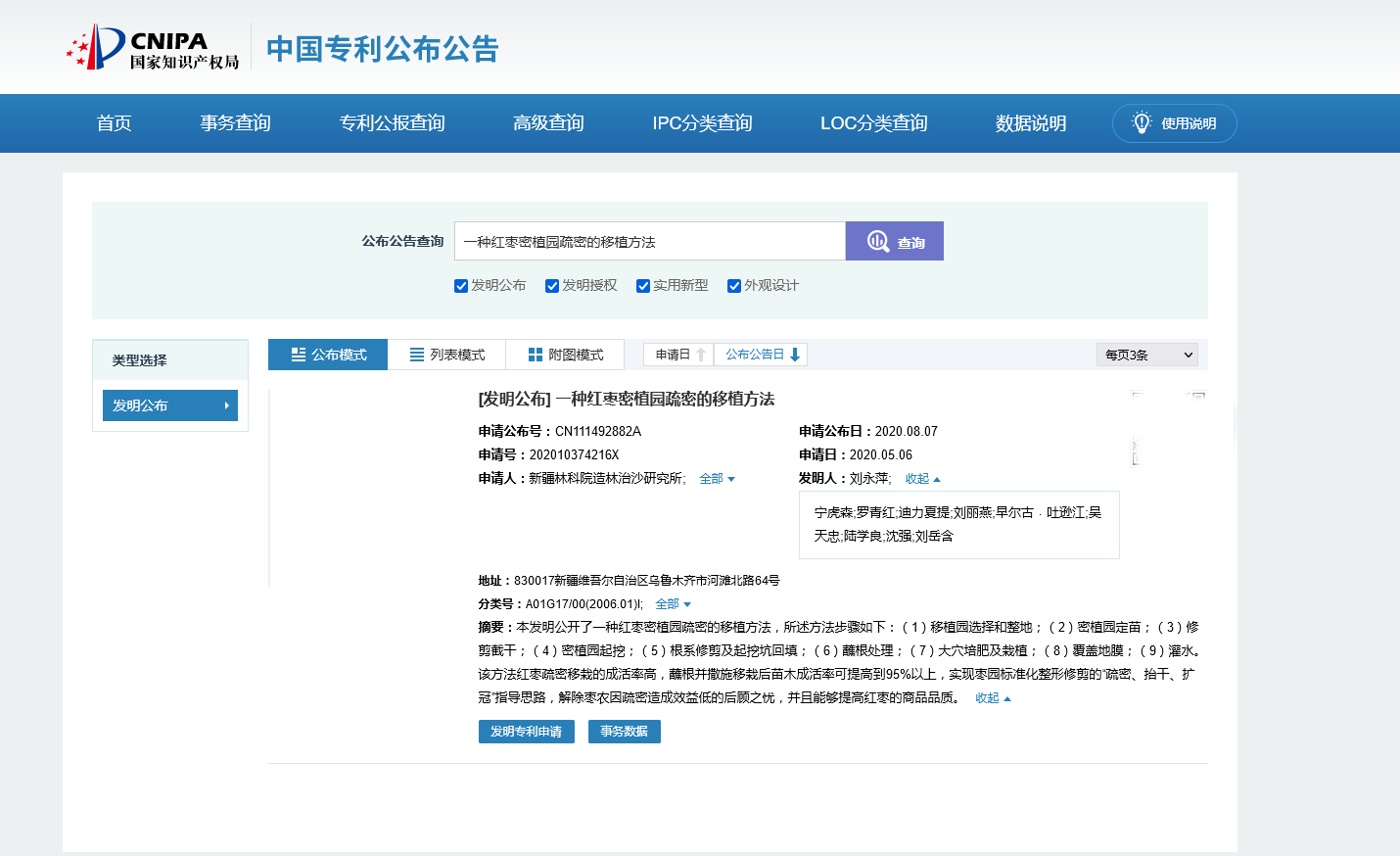Switch to 公布模式 tab
1400x856 pixels.
click(x=328, y=355)
